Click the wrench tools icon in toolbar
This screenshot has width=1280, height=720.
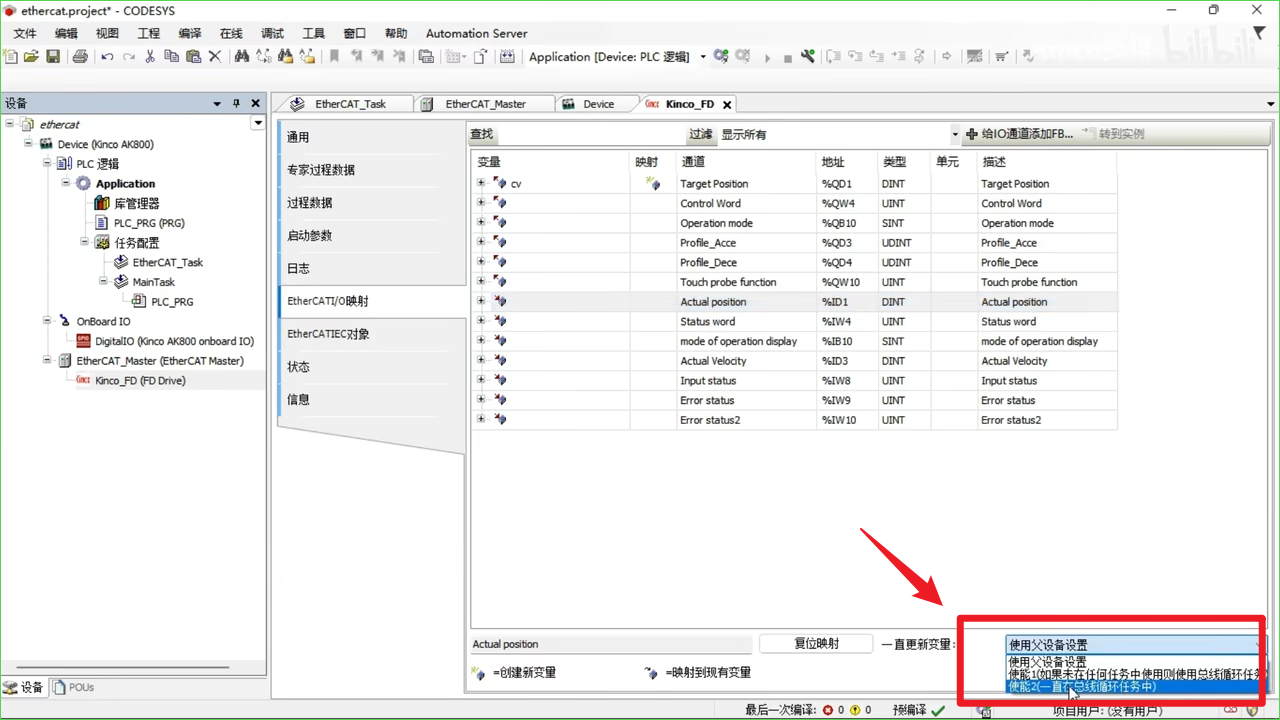point(808,57)
